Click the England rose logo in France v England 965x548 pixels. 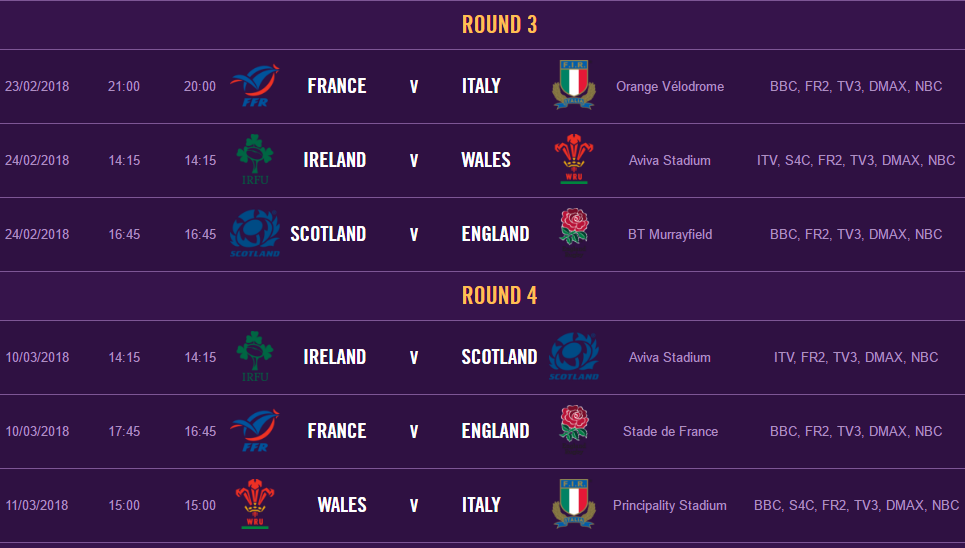pyautogui.click(x=574, y=429)
